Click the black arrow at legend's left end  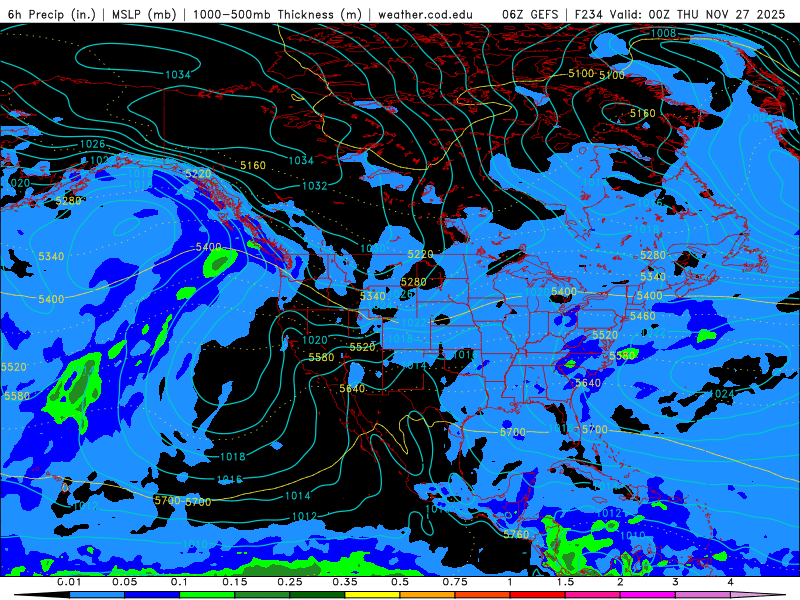click(x=41, y=595)
